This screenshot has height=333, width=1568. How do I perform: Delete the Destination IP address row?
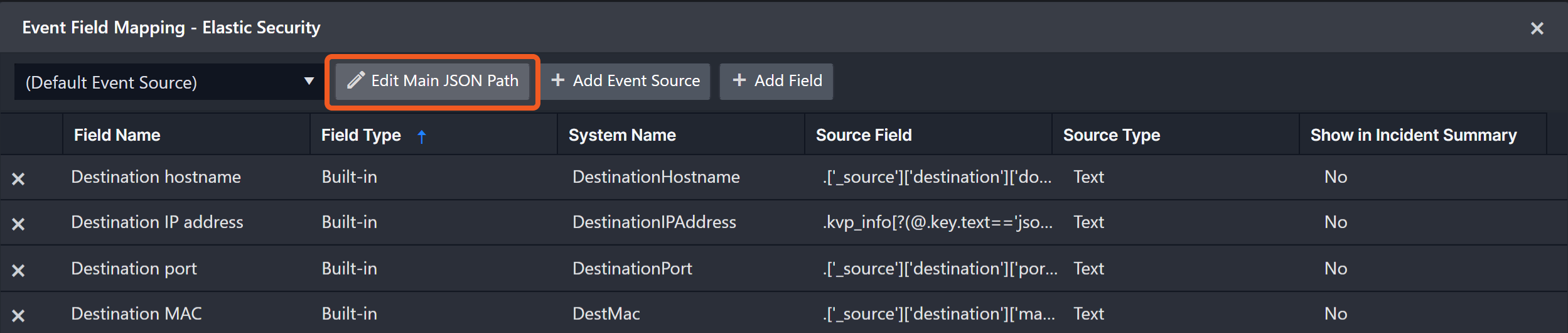18,224
